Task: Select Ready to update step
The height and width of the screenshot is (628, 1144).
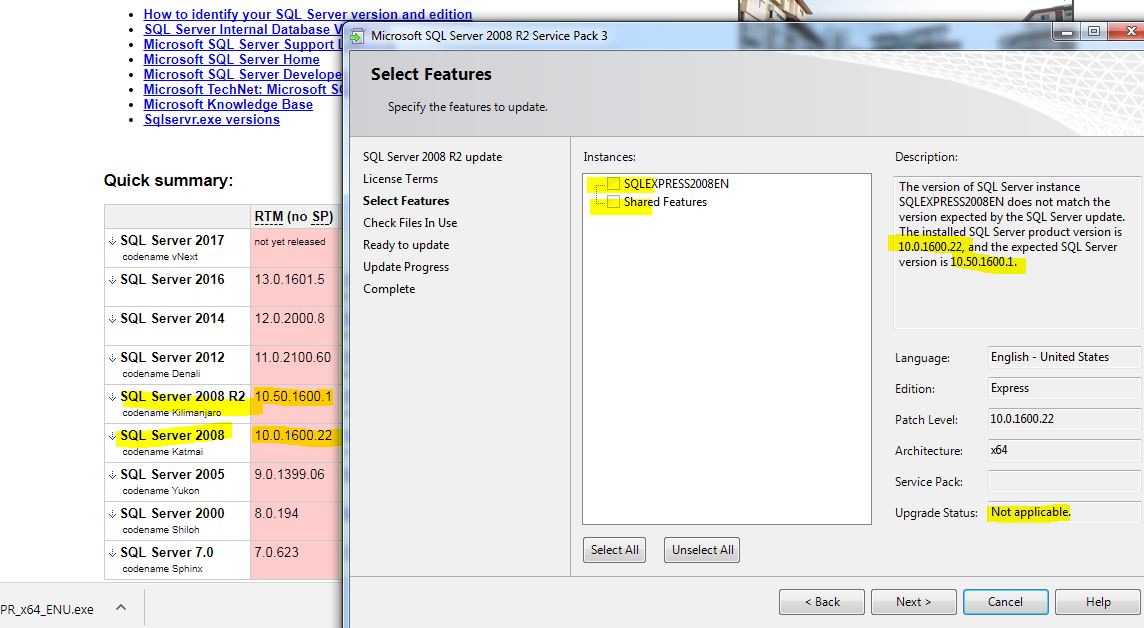Action: point(406,245)
